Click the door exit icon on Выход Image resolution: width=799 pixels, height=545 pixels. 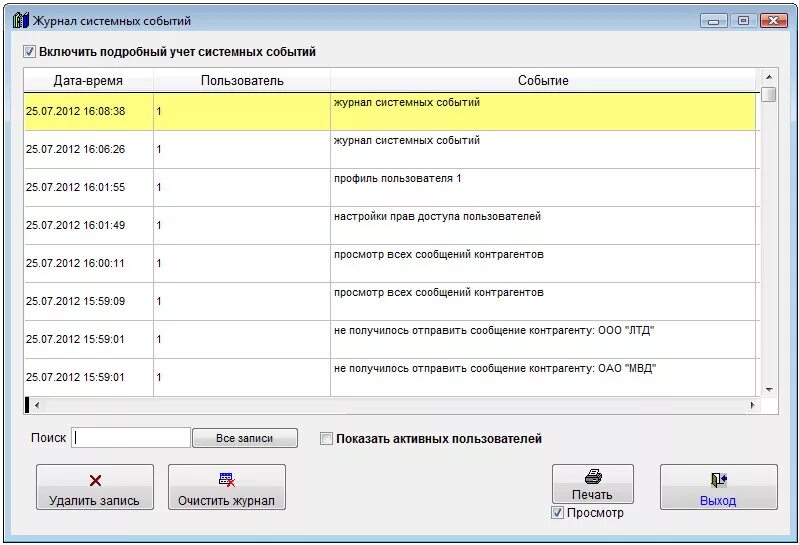pos(718,480)
